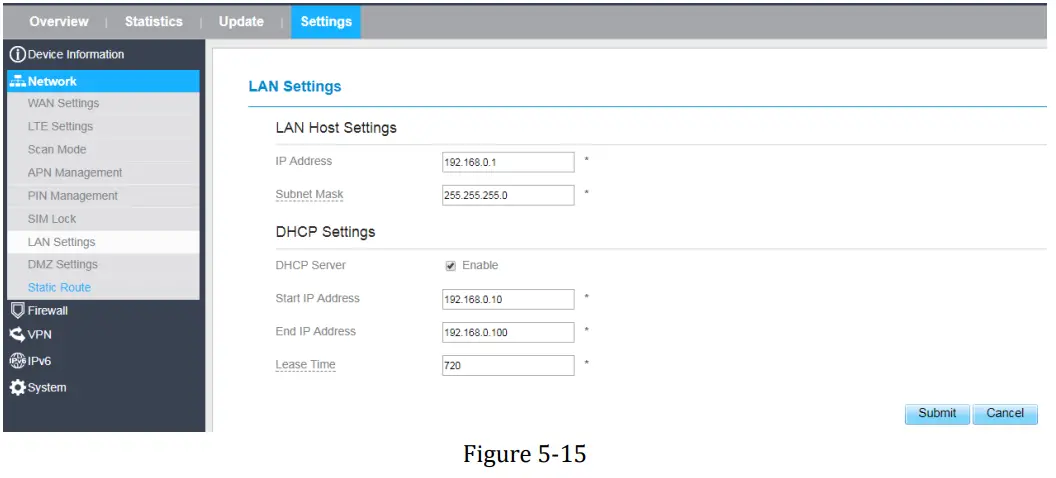Select WAN Settings in the sidebar
This screenshot has height=478, width=1056.
pos(63,103)
